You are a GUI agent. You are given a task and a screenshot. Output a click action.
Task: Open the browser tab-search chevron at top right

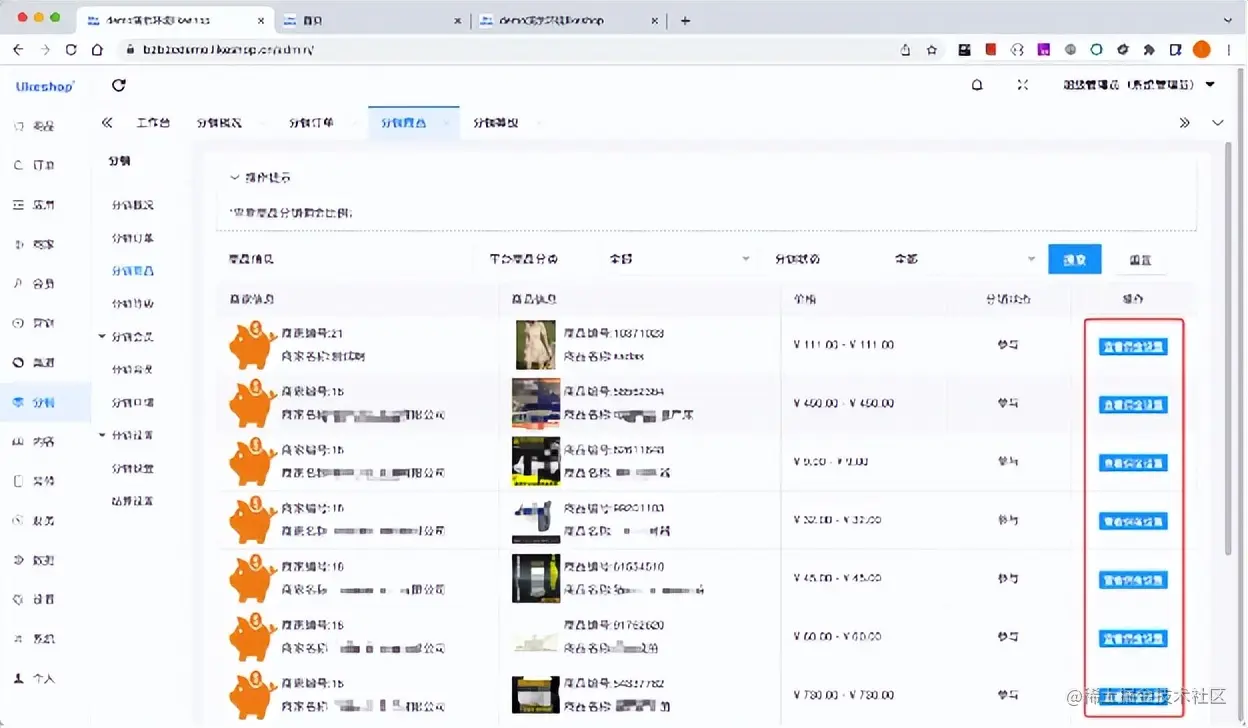click(1228, 20)
